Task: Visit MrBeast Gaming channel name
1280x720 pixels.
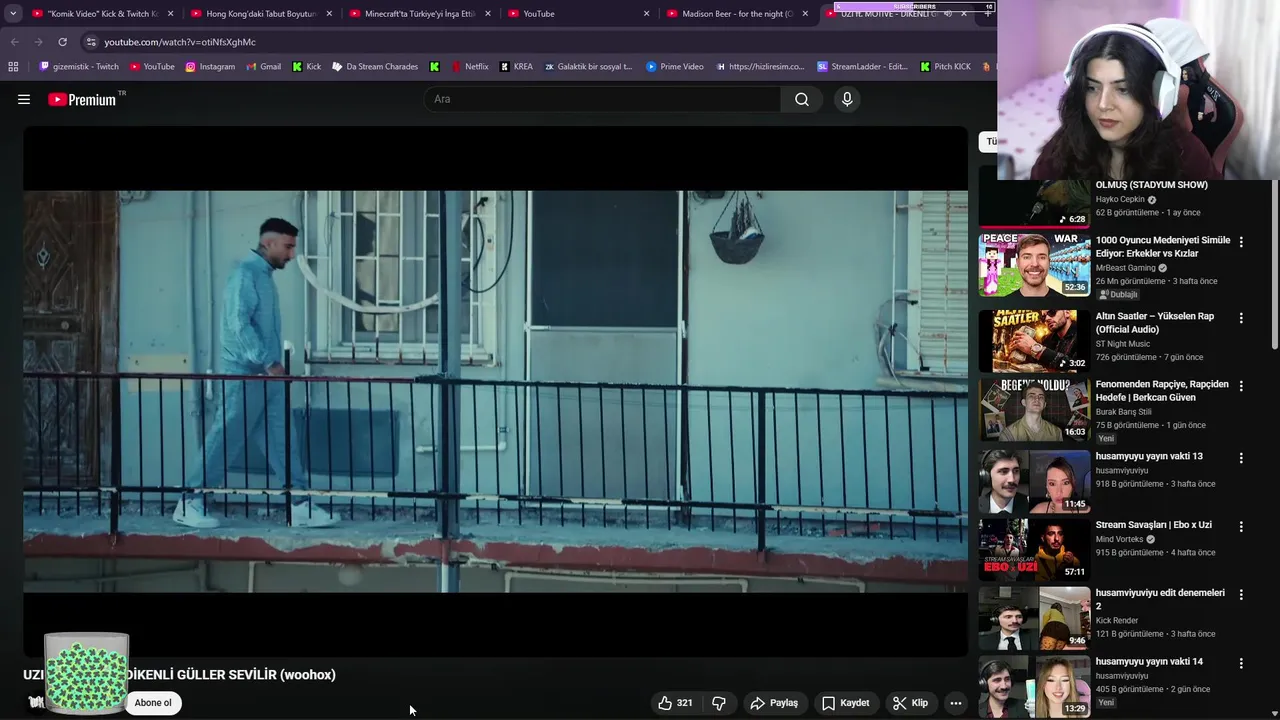Action: [x=1125, y=268]
